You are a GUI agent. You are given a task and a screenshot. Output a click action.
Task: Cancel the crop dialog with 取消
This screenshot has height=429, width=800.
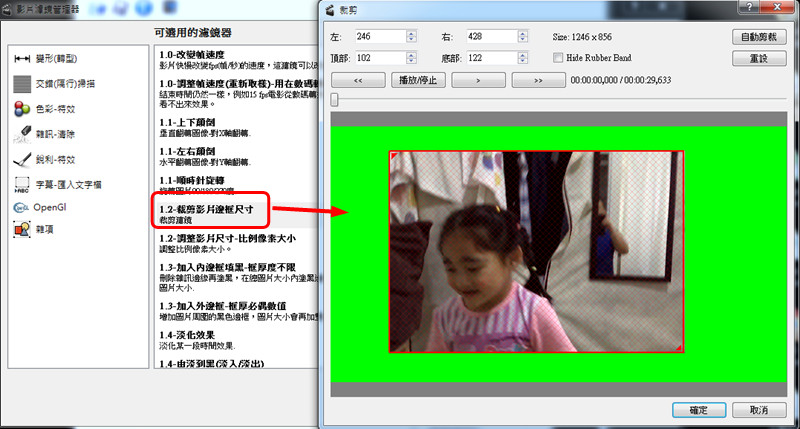pos(759,410)
